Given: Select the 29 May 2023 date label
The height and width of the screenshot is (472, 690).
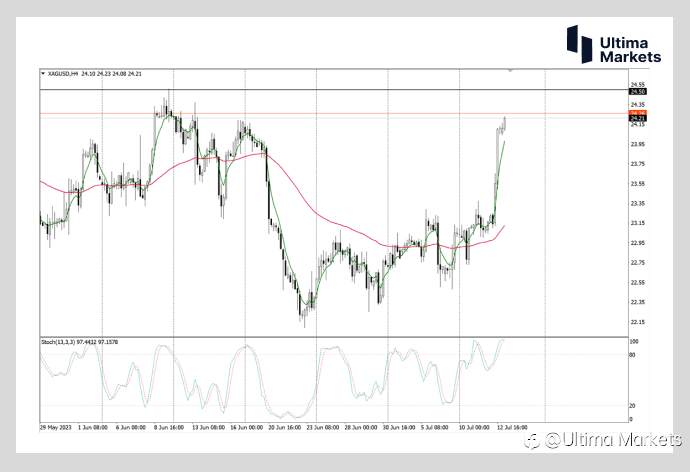Looking at the screenshot, I should point(55,427).
